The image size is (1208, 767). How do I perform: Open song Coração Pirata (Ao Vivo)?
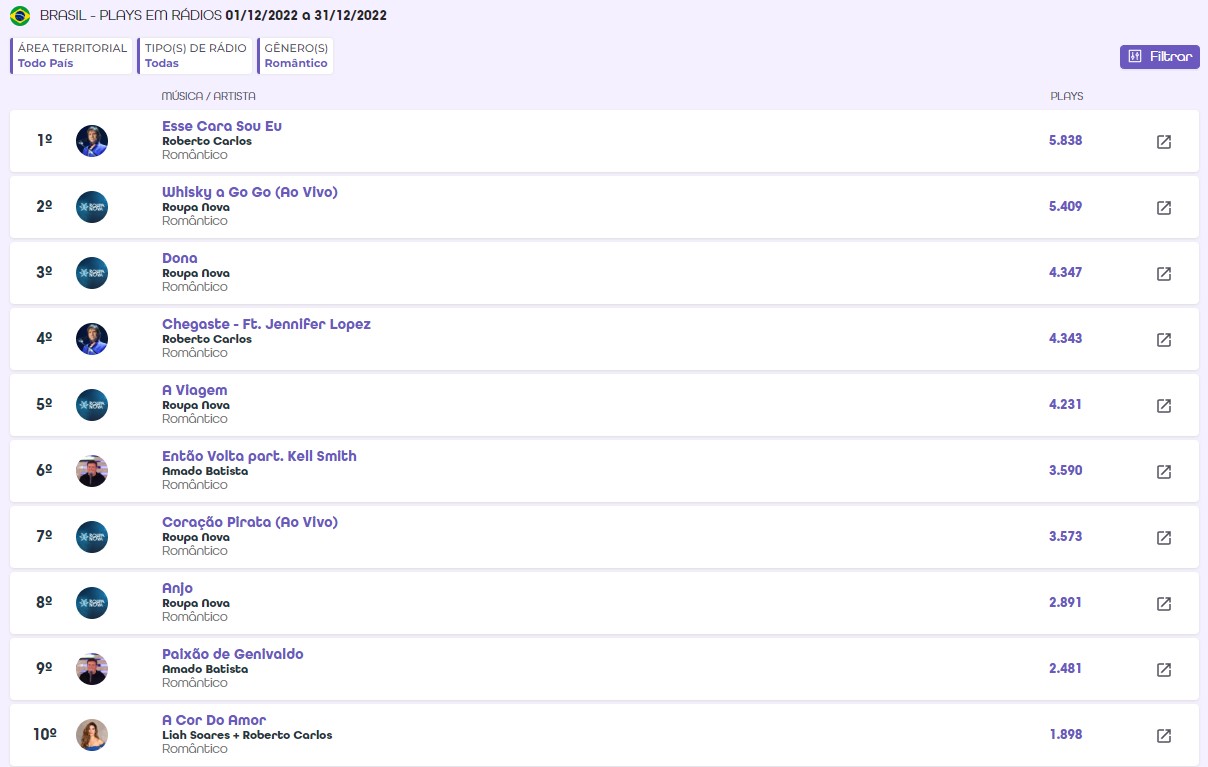click(250, 522)
